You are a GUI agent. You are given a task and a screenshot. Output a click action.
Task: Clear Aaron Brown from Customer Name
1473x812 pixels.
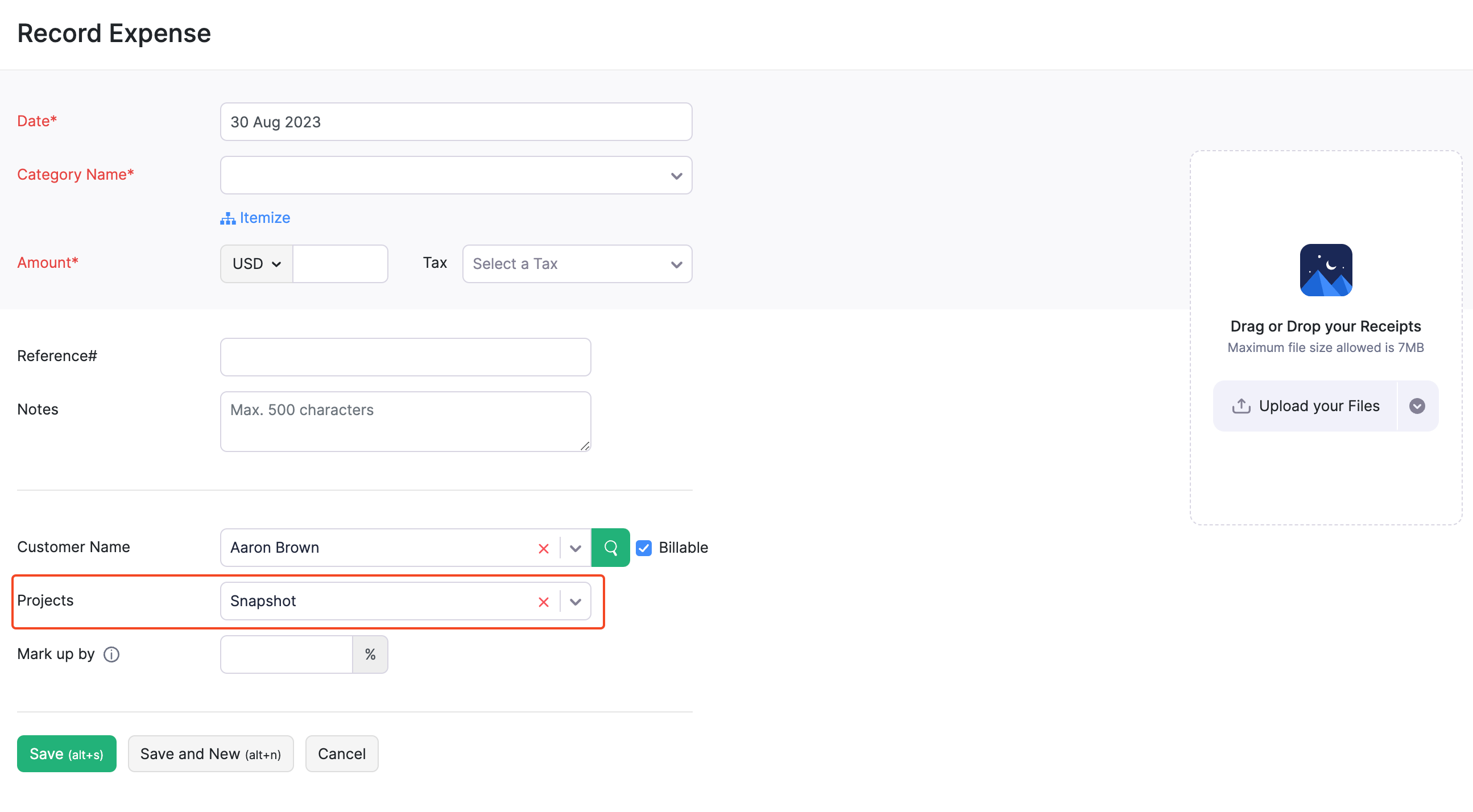pos(543,547)
